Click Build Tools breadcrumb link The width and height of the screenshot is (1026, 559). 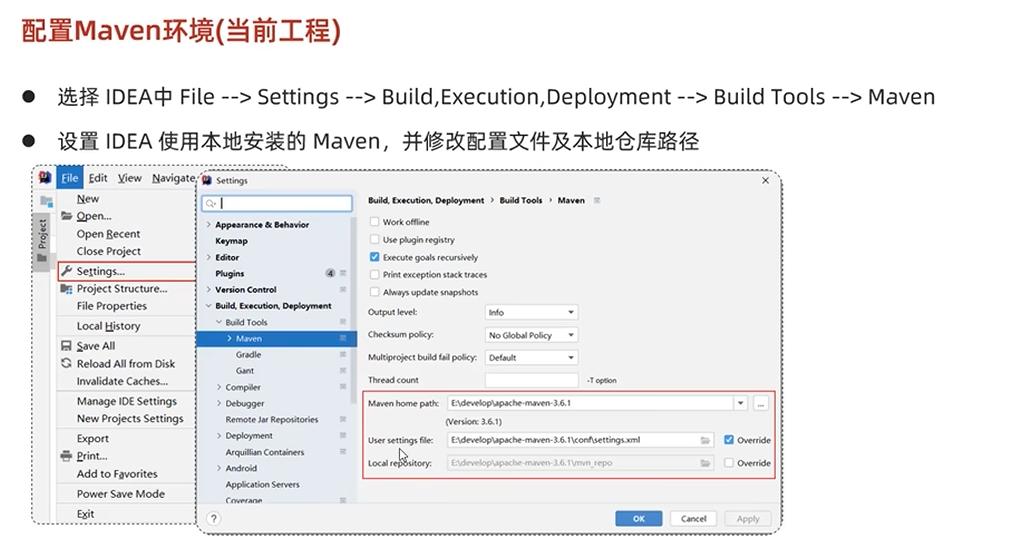click(x=521, y=200)
